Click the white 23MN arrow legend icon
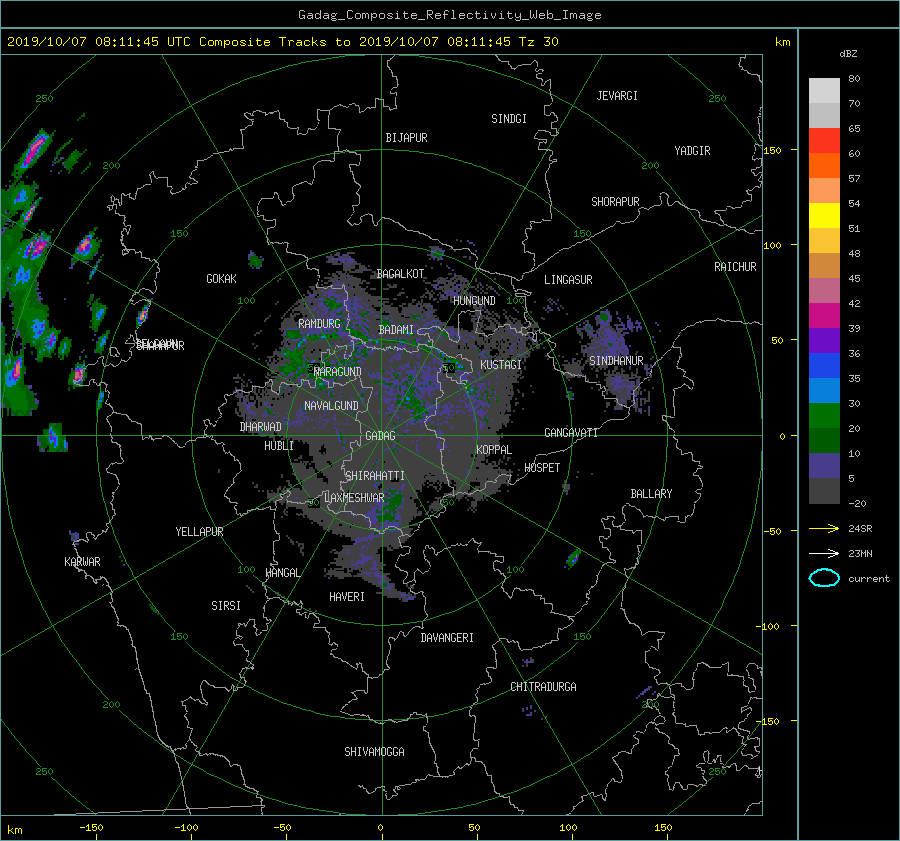The image size is (900, 841). tap(824, 553)
